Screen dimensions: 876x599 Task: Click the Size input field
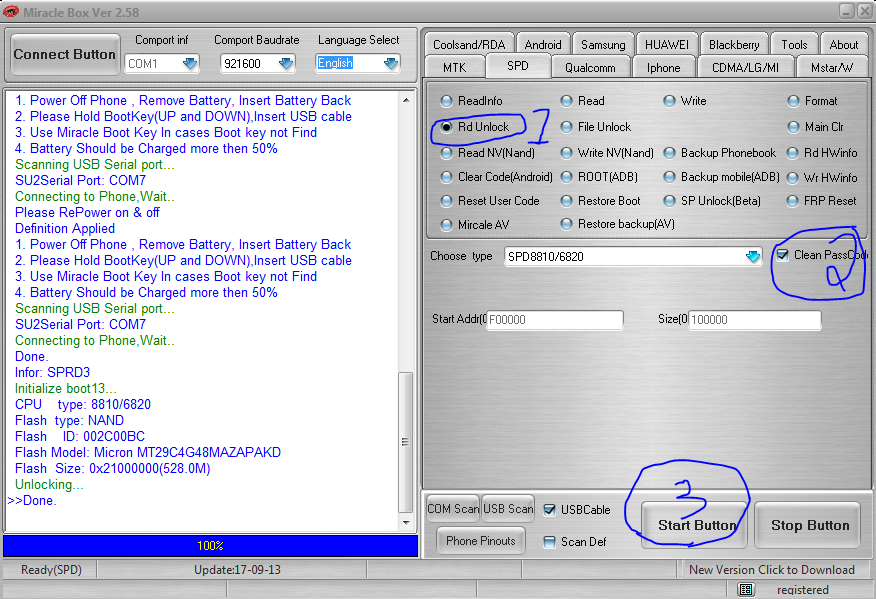pyautogui.click(x=755, y=320)
